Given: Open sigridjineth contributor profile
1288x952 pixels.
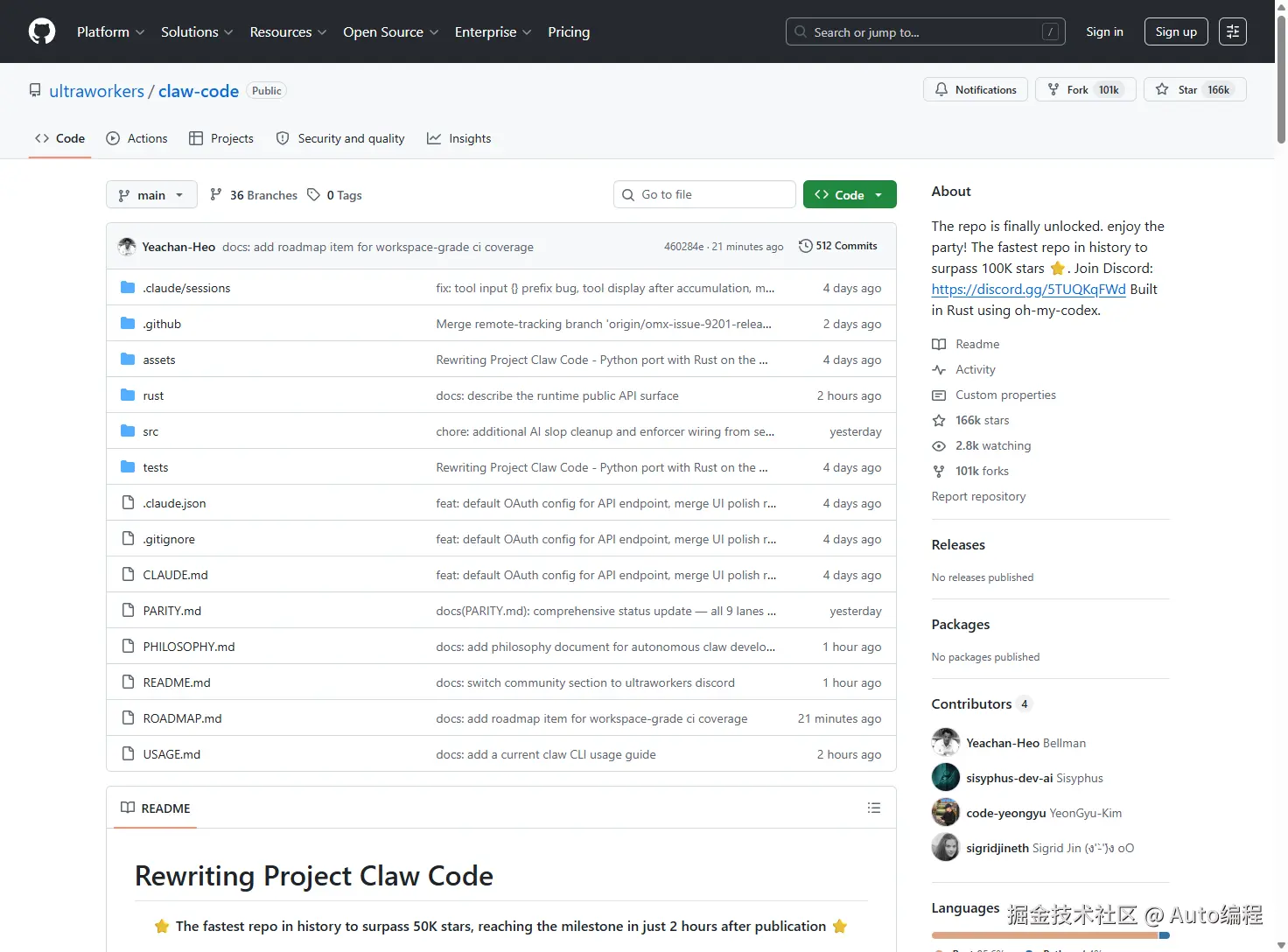Looking at the screenshot, I should coord(997,848).
